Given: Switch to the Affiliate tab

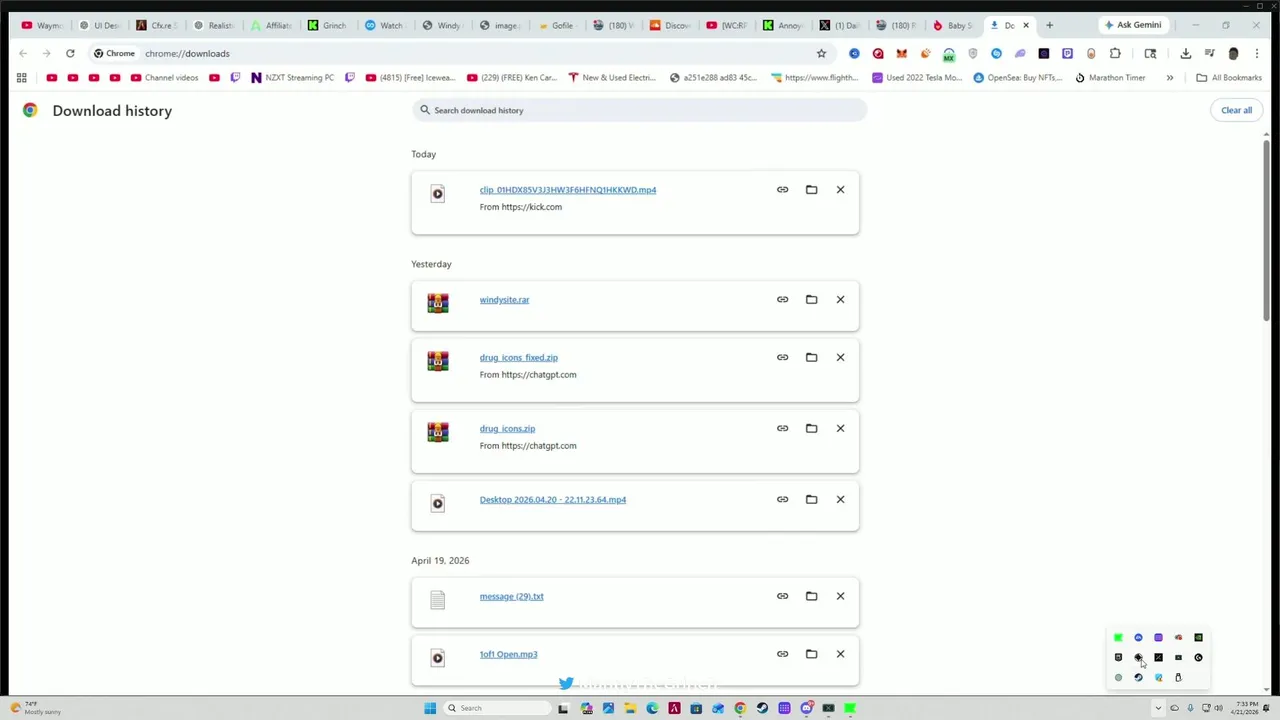Looking at the screenshot, I should coord(270,25).
